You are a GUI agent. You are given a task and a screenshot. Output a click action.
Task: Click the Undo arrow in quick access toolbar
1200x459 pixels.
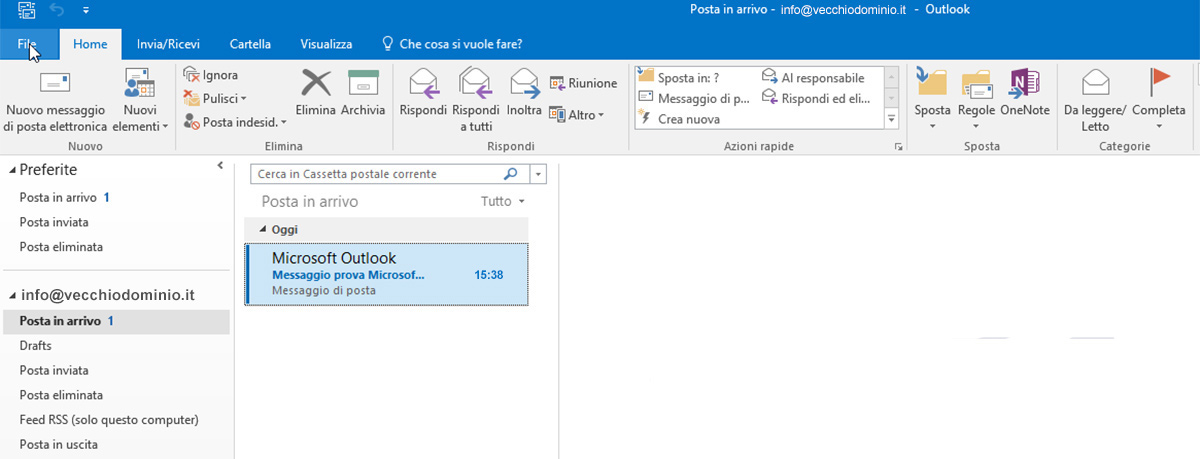pyautogui.click(x=58, y=10)
